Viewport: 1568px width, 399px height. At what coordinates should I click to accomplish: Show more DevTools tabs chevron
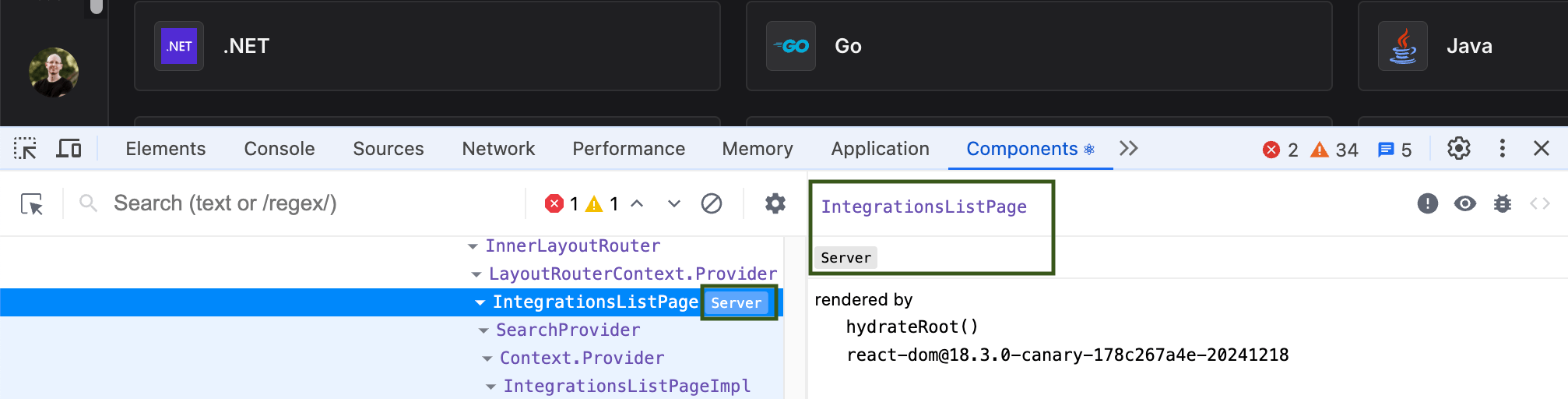click(1129, 148)
